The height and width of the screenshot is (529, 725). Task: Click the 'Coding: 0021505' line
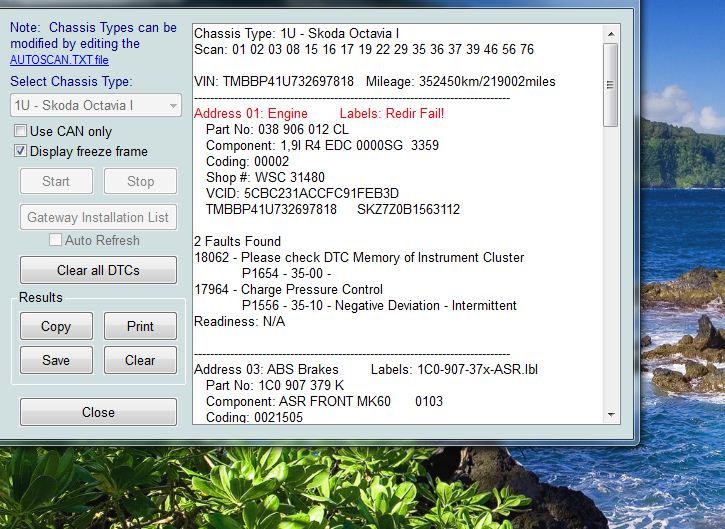tap(254, 417)
